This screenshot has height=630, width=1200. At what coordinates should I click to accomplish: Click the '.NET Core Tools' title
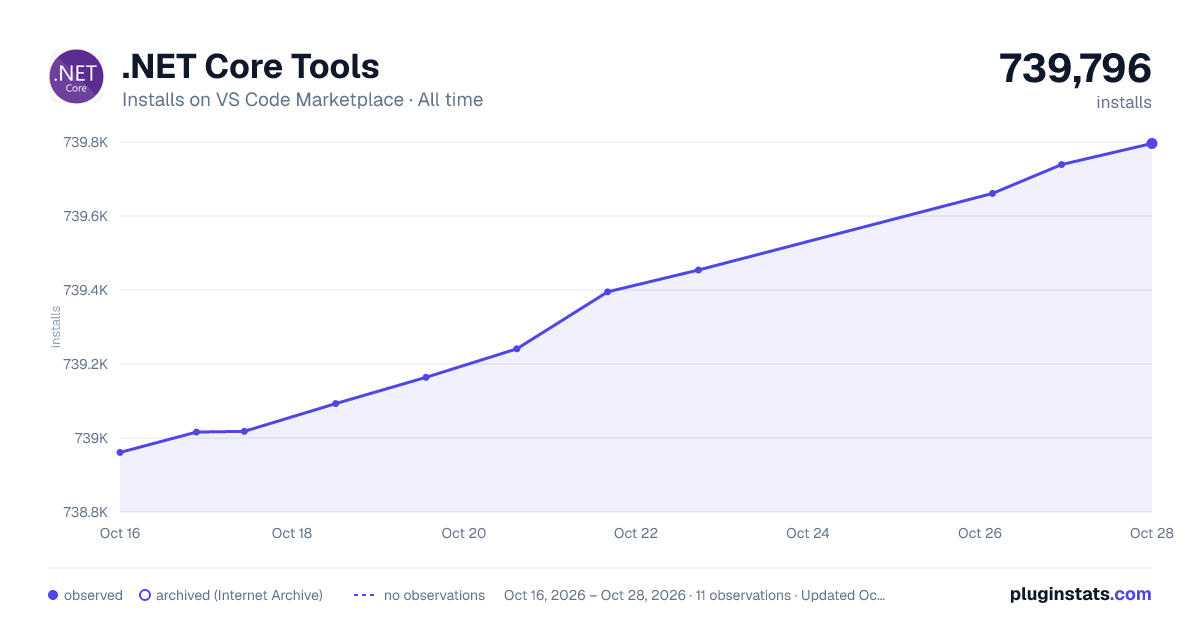(x=250, y=67)
